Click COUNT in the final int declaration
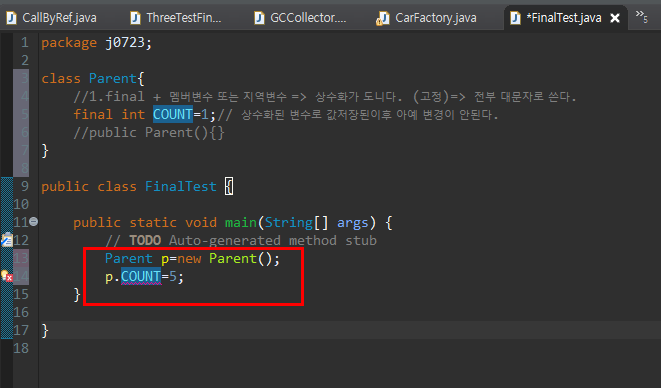 point(173,114)
